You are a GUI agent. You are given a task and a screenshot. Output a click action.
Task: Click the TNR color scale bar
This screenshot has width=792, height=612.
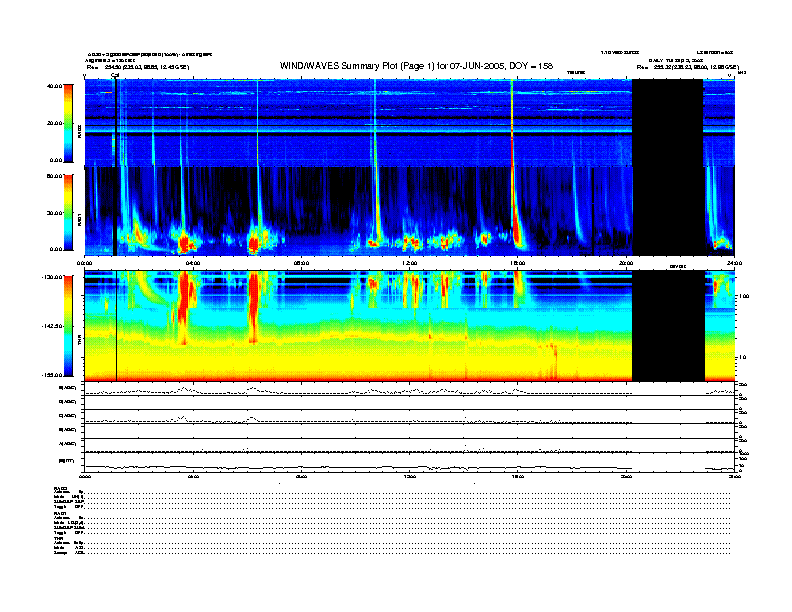point(68,326)
